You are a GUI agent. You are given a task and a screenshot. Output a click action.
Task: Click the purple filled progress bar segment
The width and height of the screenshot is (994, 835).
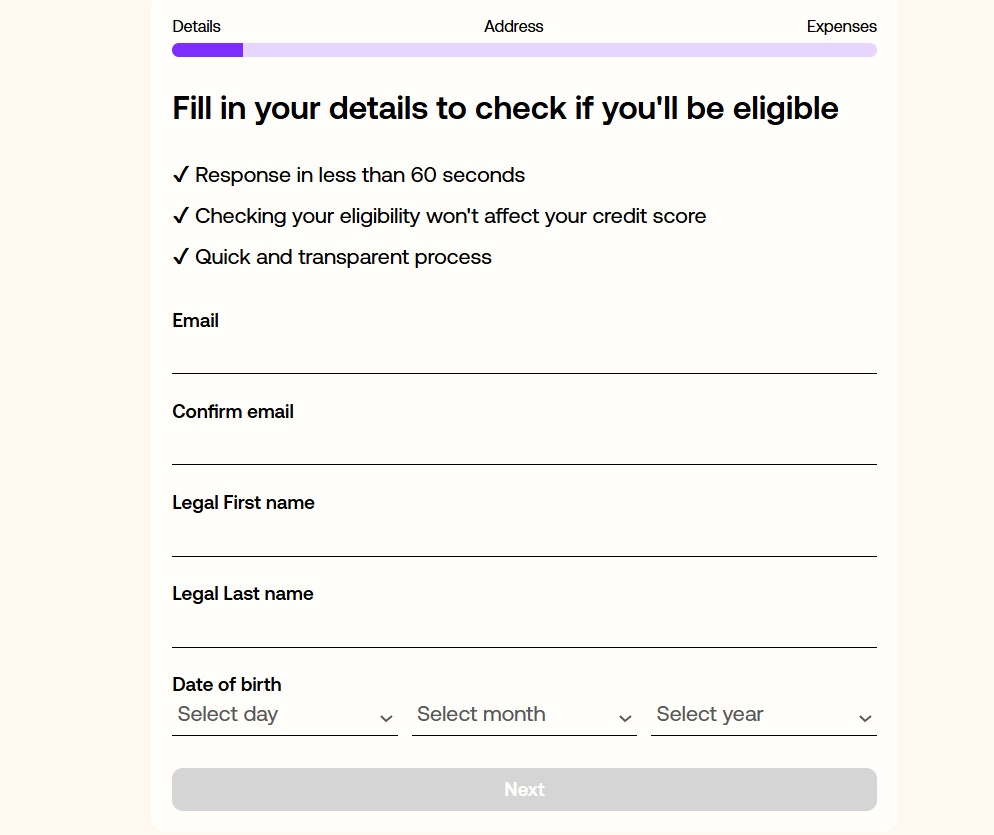207,50
